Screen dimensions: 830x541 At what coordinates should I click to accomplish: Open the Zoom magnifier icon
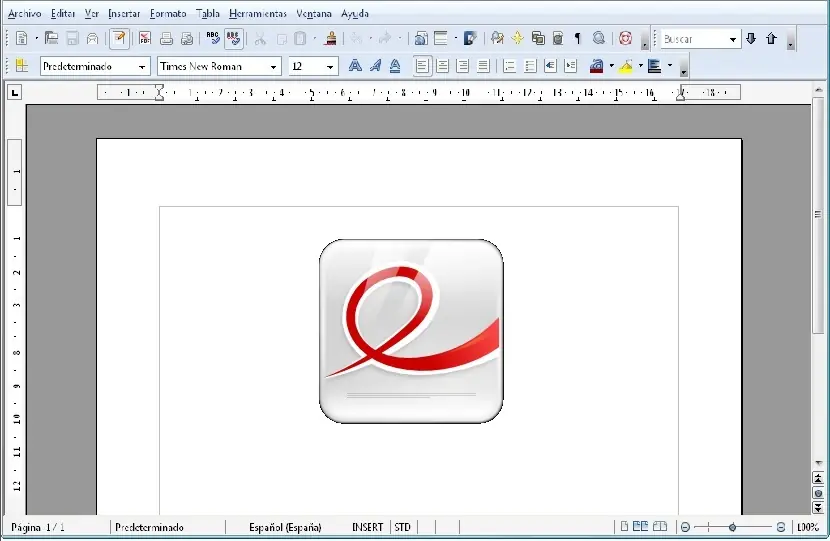[x=599, y=39]
